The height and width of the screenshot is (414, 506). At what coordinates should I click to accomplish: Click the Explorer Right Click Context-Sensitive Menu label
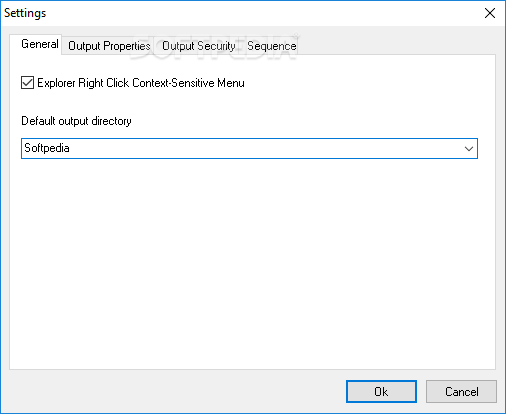coord(141,83)
